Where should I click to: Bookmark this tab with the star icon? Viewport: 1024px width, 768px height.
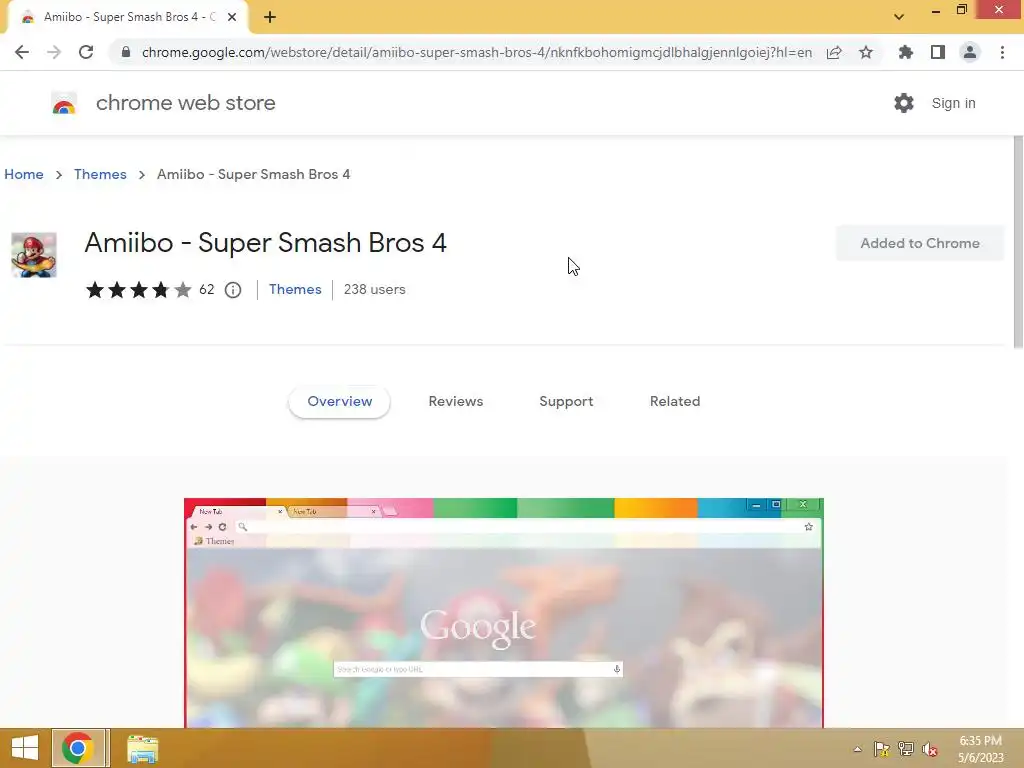(866, 52)
